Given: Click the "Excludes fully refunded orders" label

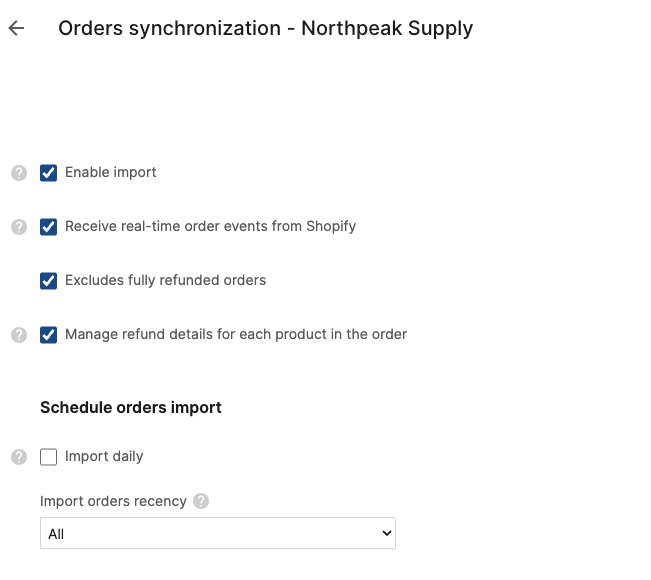Looking at the screenshot, I should click(x=165, y=281).
